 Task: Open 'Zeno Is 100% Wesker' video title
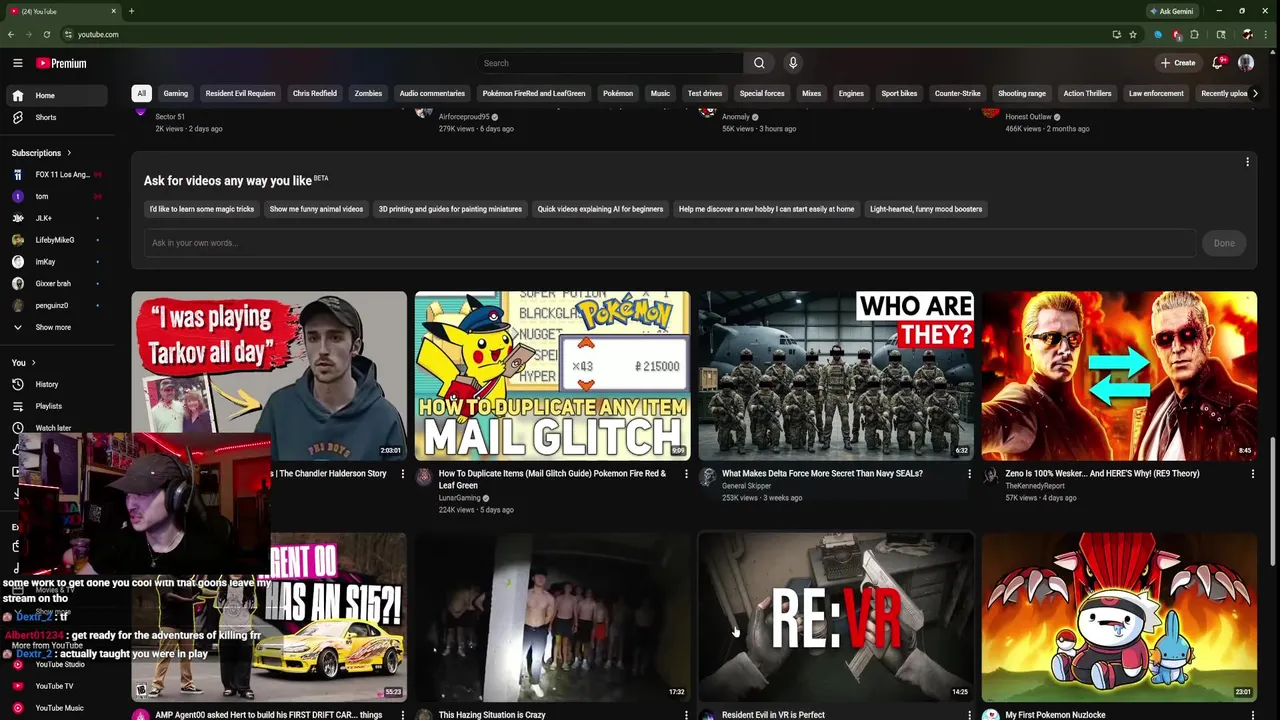[1102, 474]
